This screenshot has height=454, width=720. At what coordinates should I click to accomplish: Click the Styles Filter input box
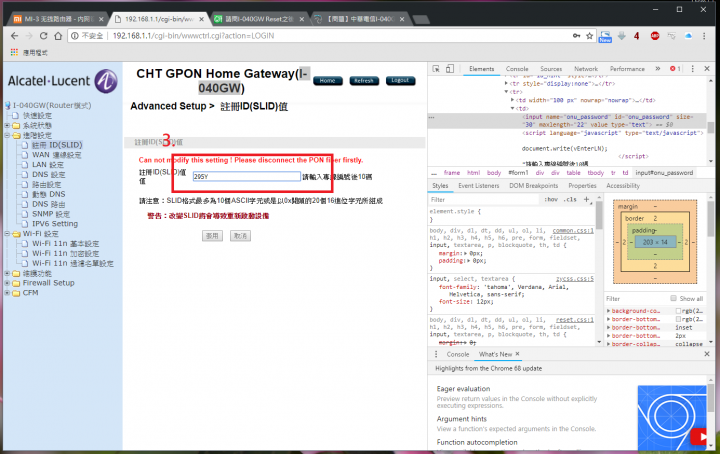click(484, 200)
